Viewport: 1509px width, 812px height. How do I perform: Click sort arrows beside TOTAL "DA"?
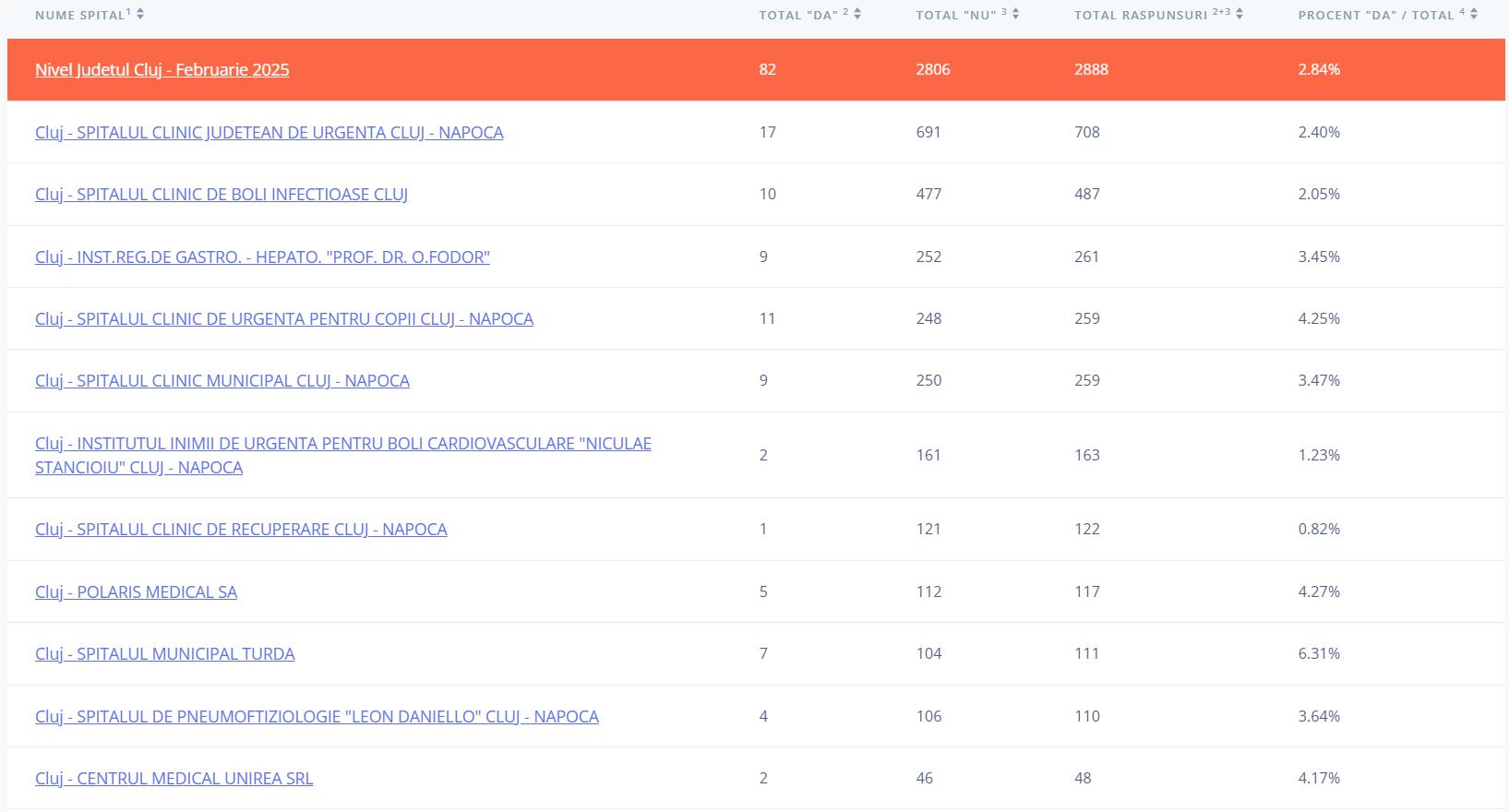(x=857, y=15)
